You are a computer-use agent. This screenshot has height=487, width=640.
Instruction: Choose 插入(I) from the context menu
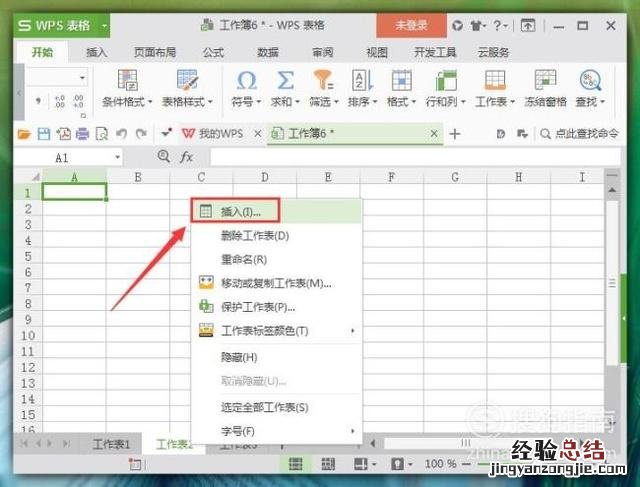[240, 211]
